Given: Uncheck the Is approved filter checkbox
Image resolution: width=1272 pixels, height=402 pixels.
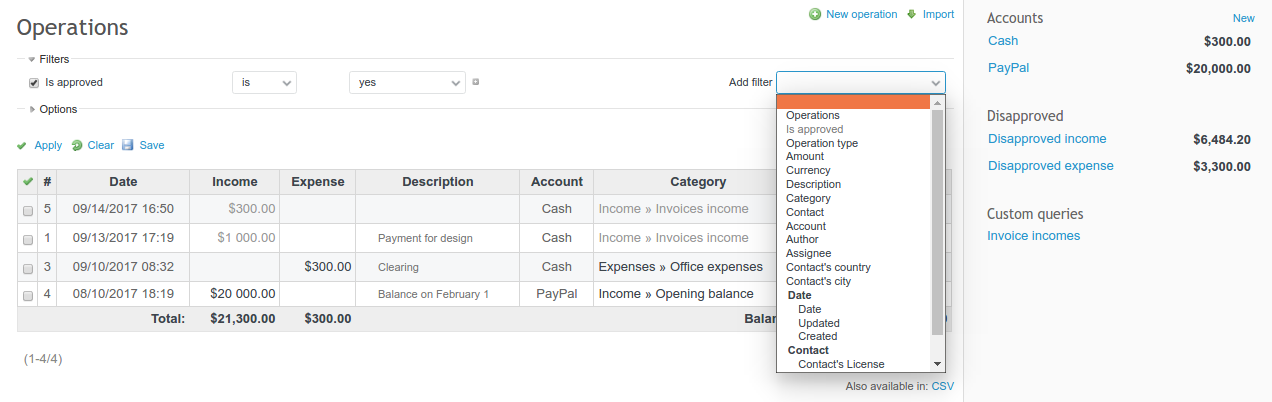Looking at the screenshot, I should (34, 83).
